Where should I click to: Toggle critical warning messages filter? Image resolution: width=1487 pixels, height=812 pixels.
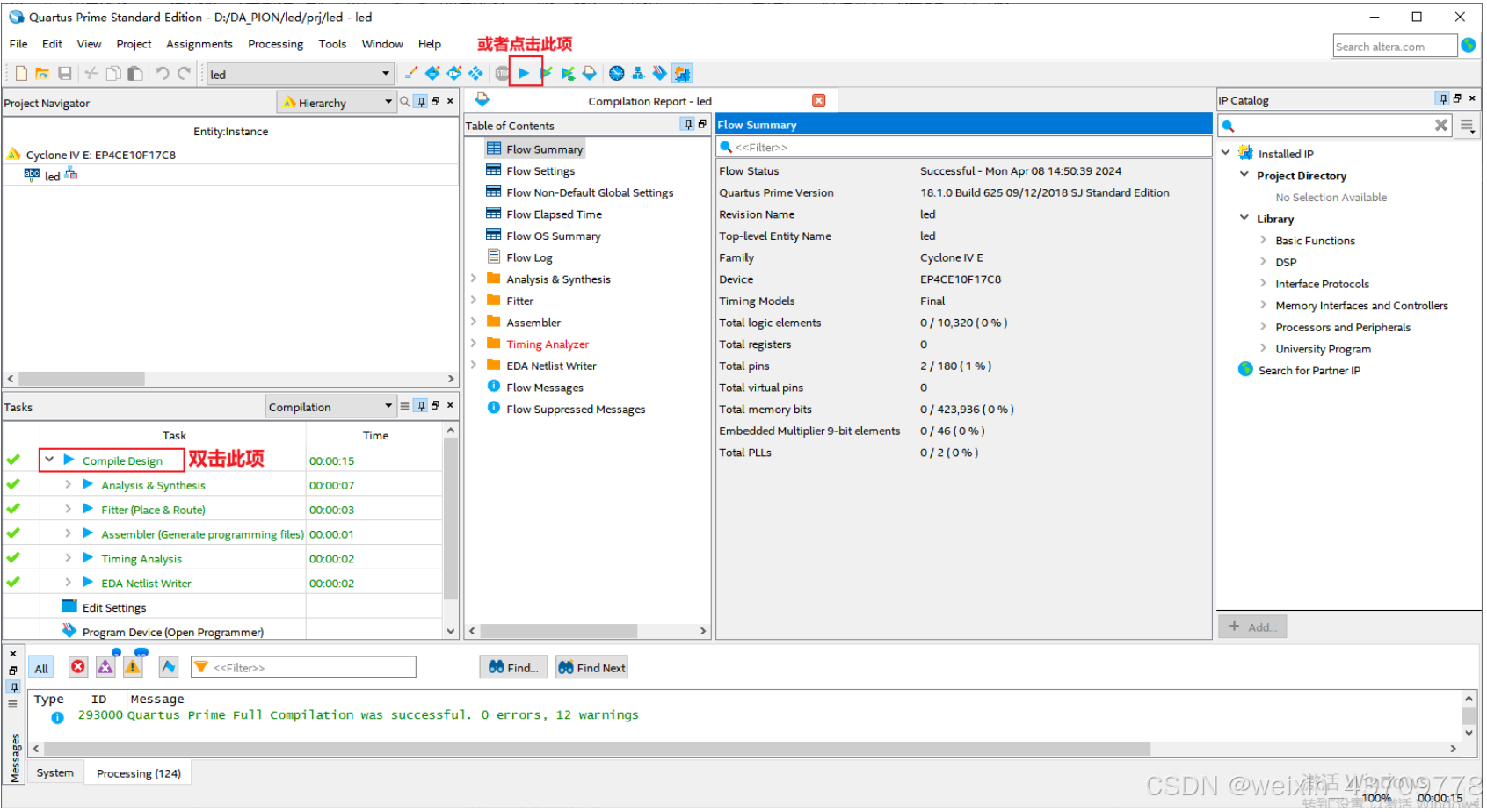(105, 667)
